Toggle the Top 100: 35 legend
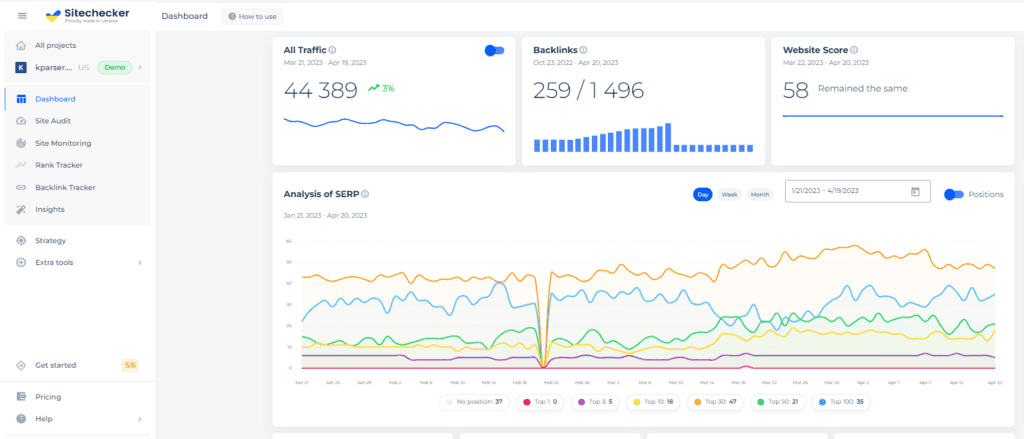This screenshot has width=1024, height=439. click(841, 402)
